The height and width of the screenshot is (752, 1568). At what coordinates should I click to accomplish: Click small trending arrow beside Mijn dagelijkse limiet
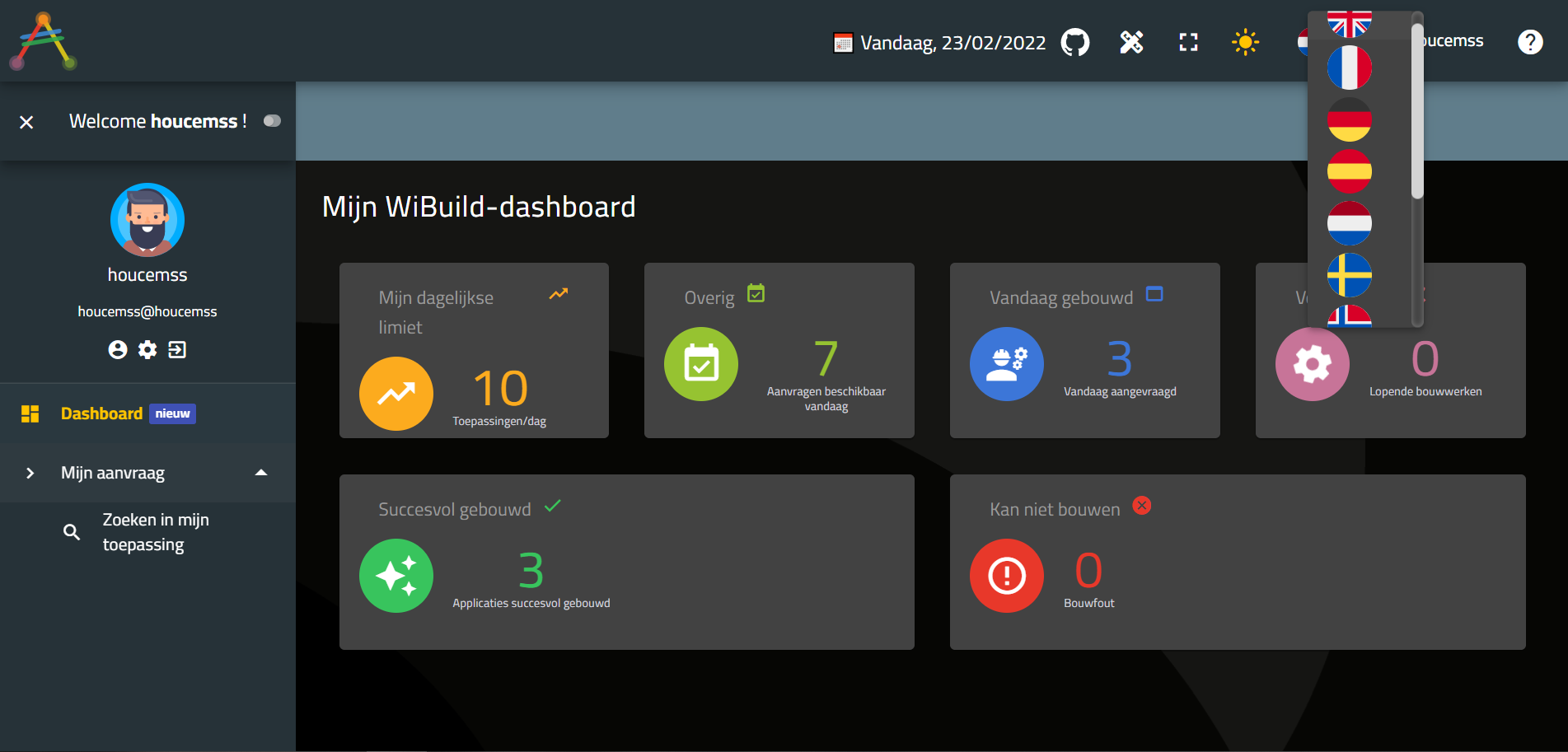pos(559,294)
